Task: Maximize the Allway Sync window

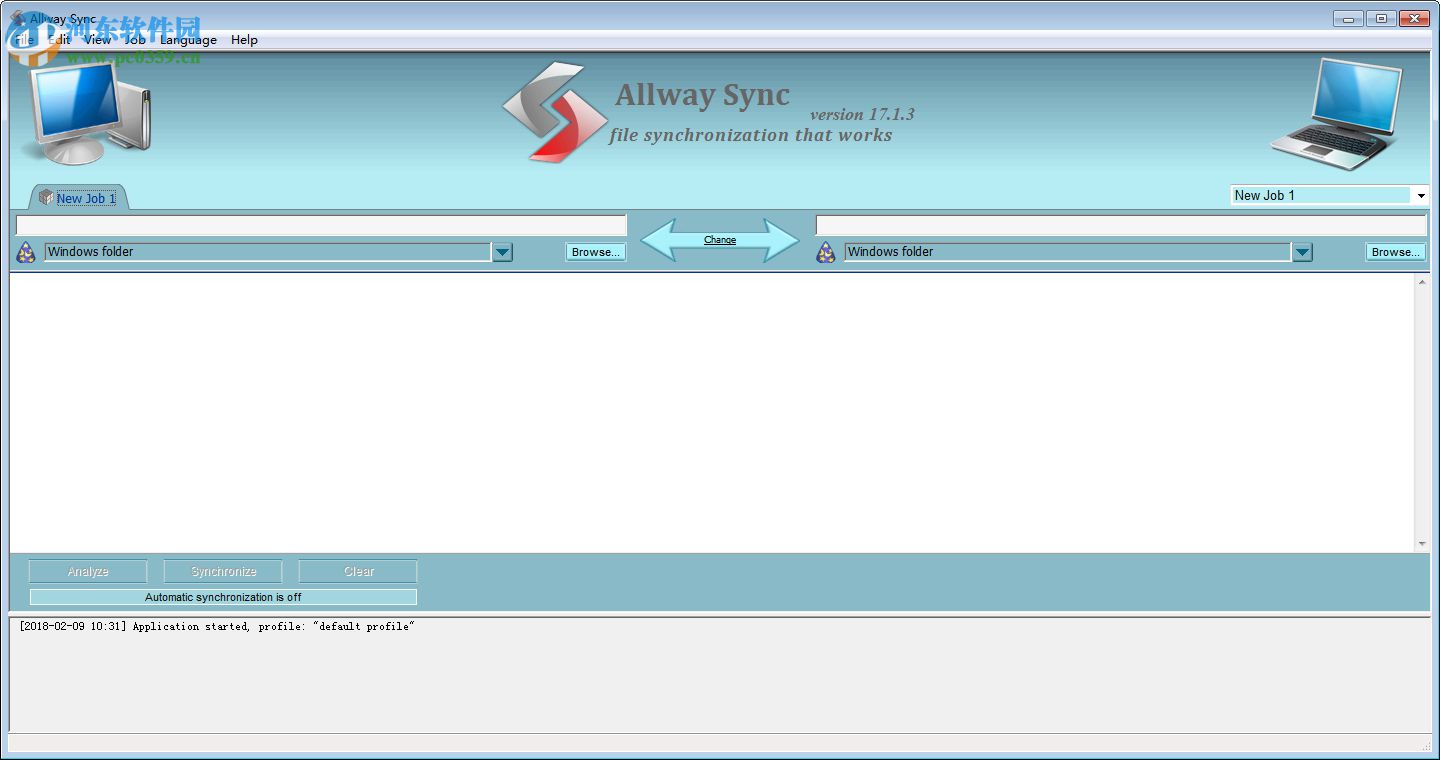Action: (x=1381, y=18)
